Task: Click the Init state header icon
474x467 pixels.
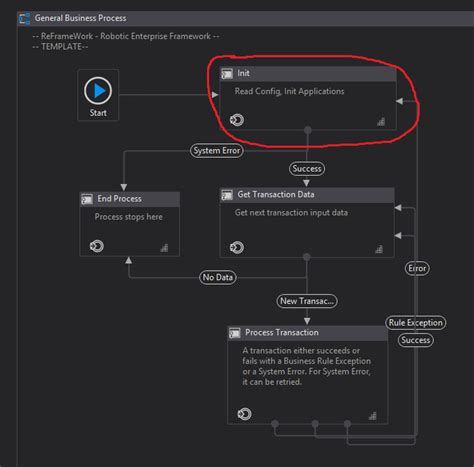Action: [227, 73]
